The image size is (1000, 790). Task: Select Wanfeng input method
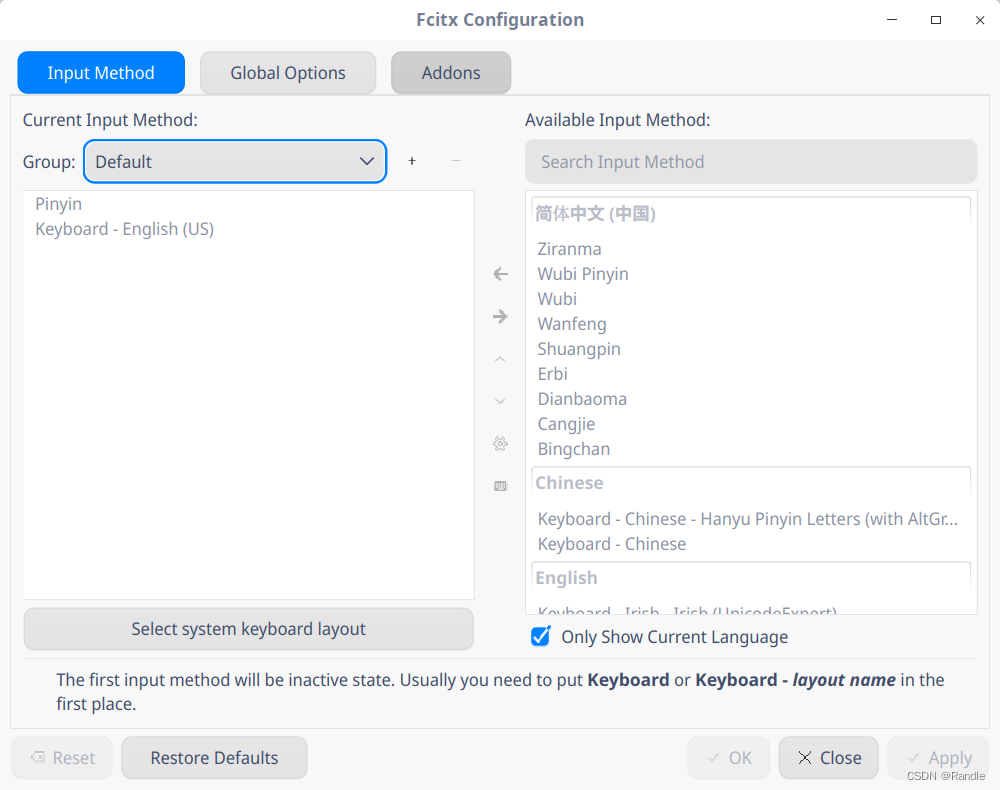[x=751, y=324]
